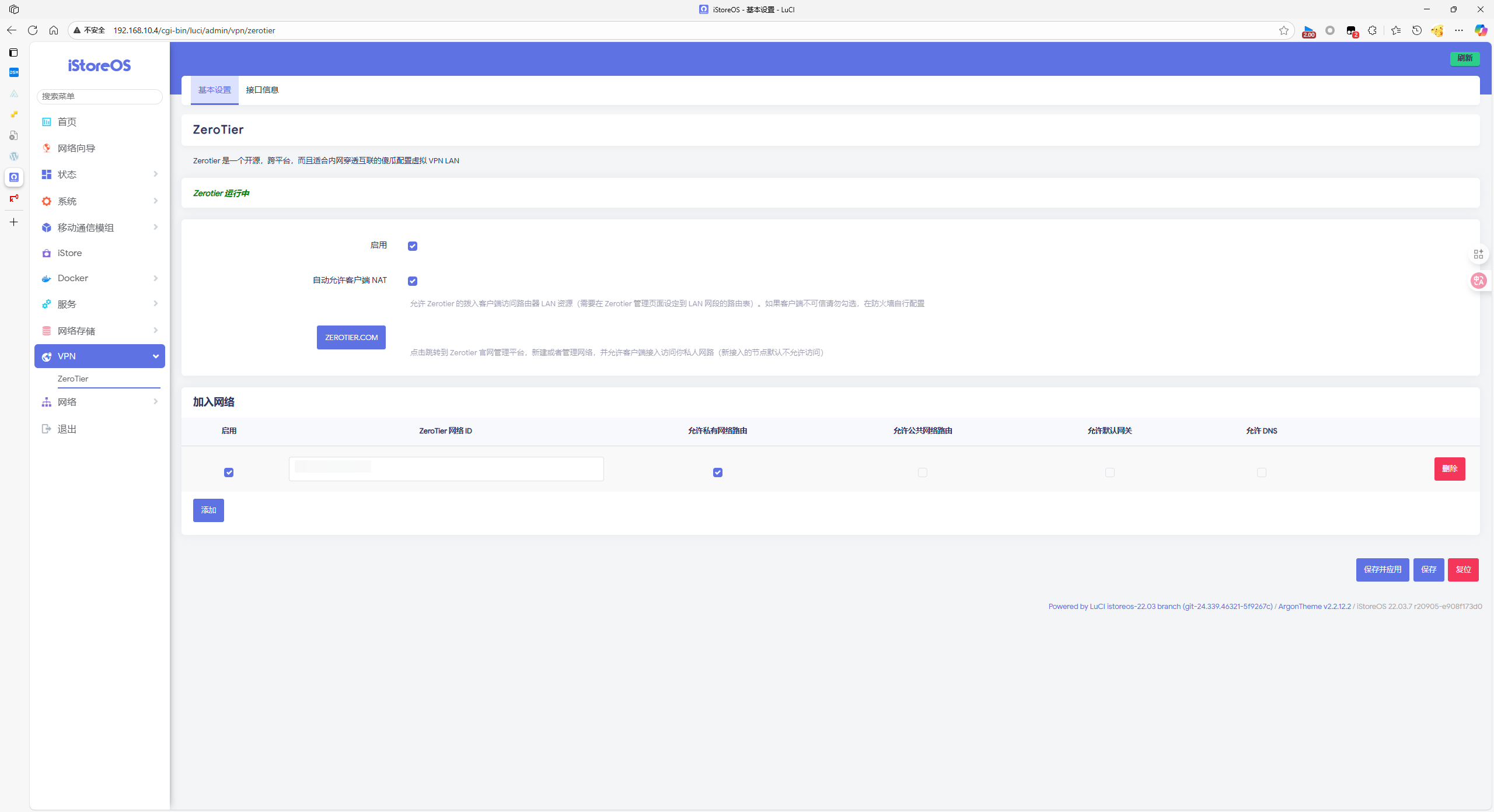This screenshot has width=1494, height=812.
Task: Expand the 状态 sidebar menu
Action: pos(100,174)
